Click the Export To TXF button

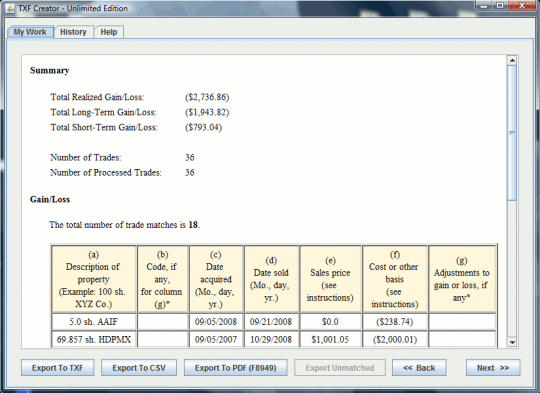click(x=58, y=368)
